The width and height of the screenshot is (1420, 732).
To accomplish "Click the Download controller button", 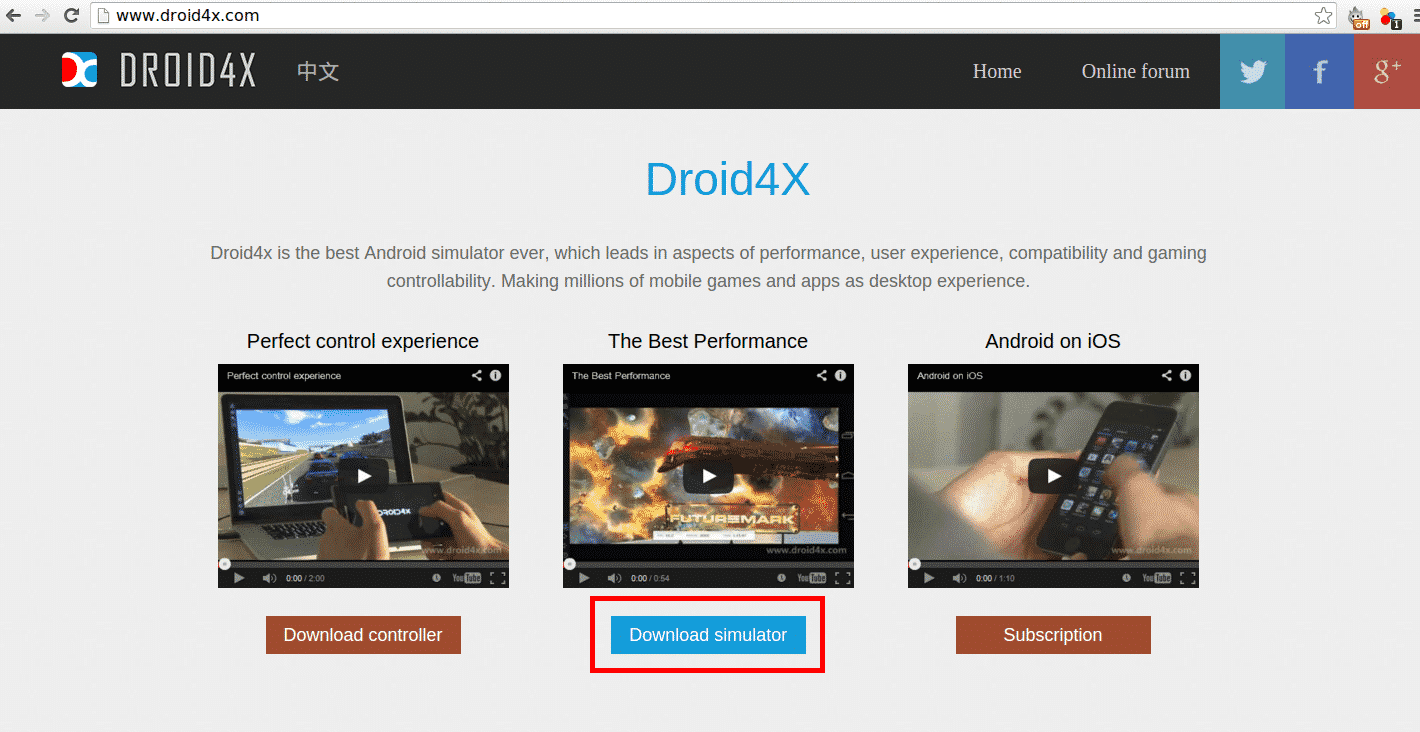I will click(363, 635).
